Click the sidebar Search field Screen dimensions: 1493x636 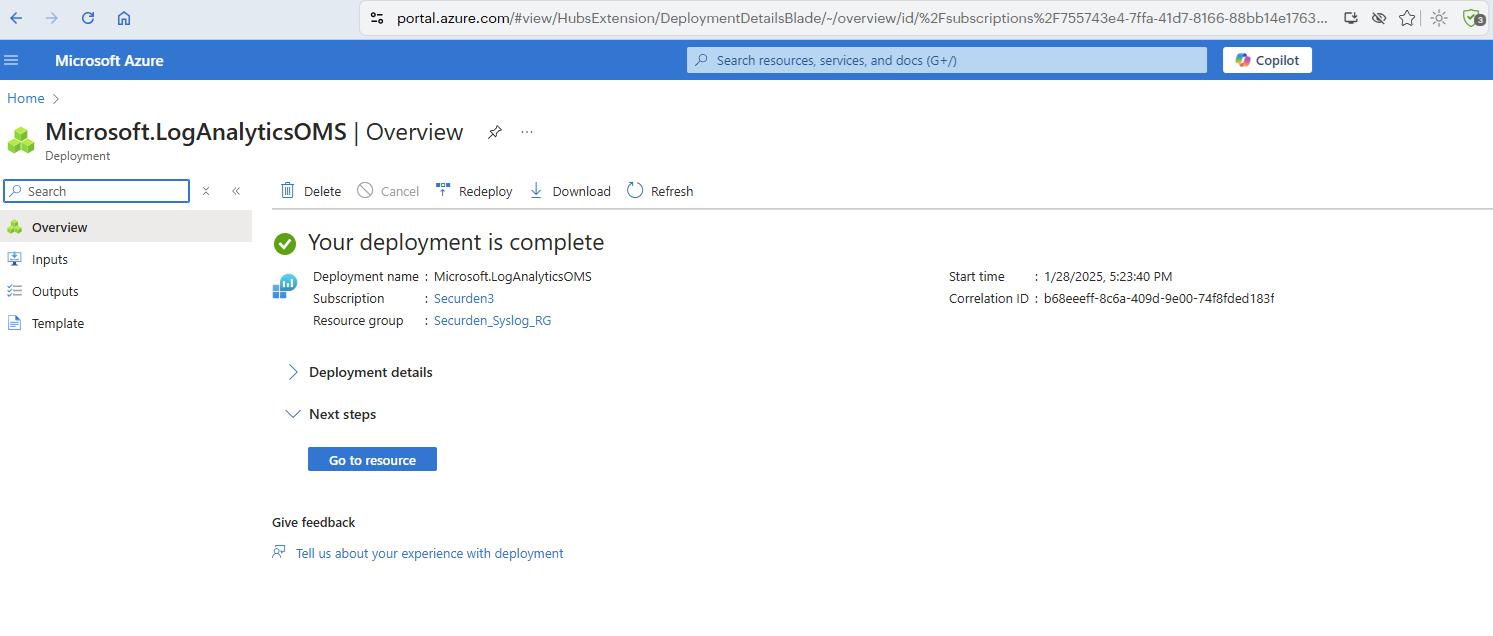point(96,191)
